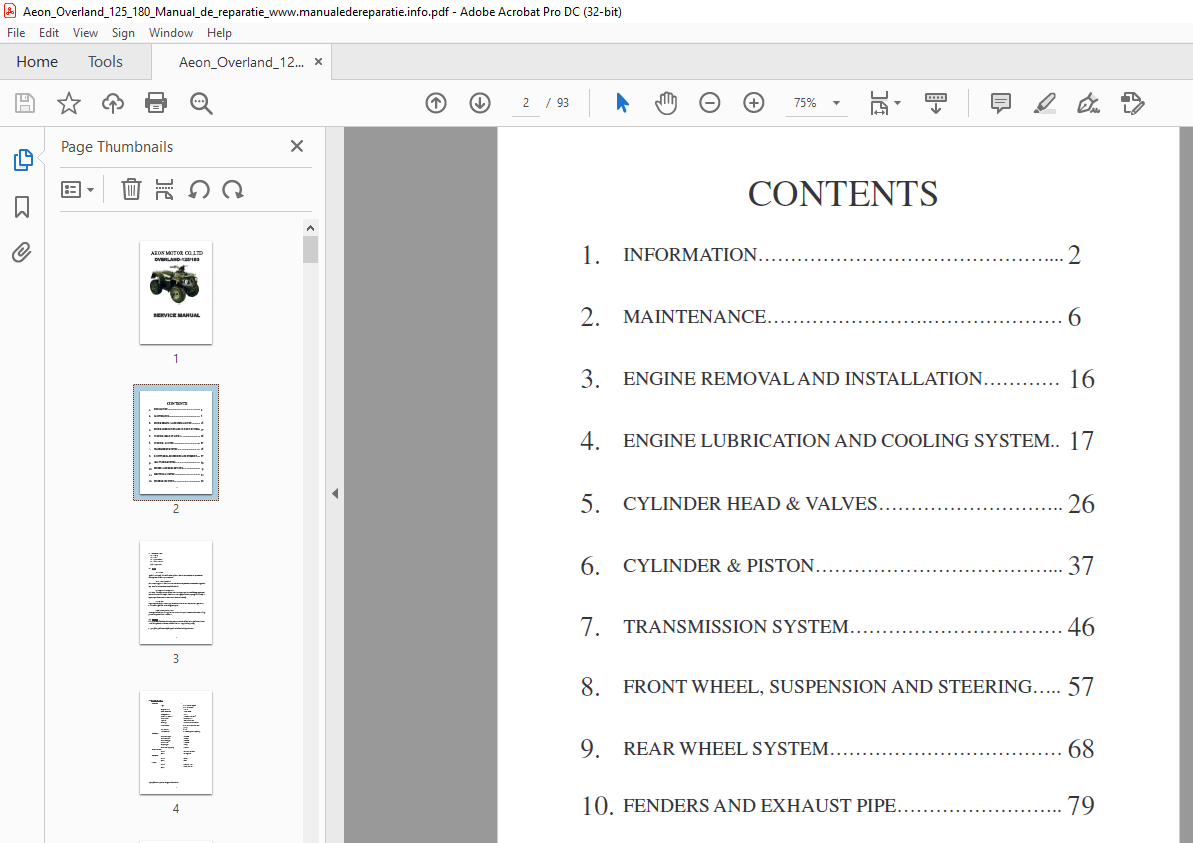Select the page 4 thumbnail
Screen dimensions: 1193x843
coord(176,743)
